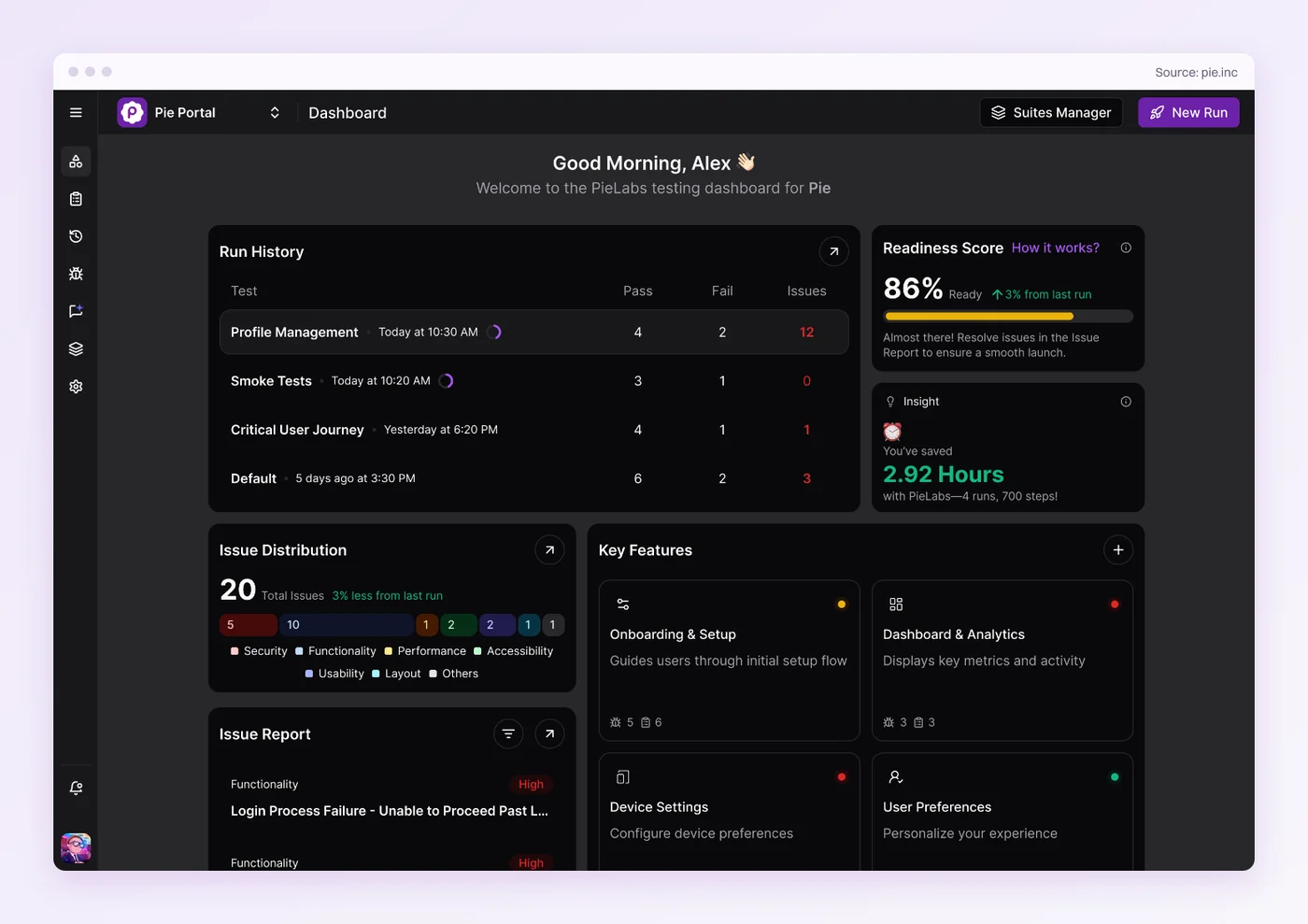Viewport: 1308px width, 924px height.
Task: Expand the Run History panel arrow
Action: [834, 251]
